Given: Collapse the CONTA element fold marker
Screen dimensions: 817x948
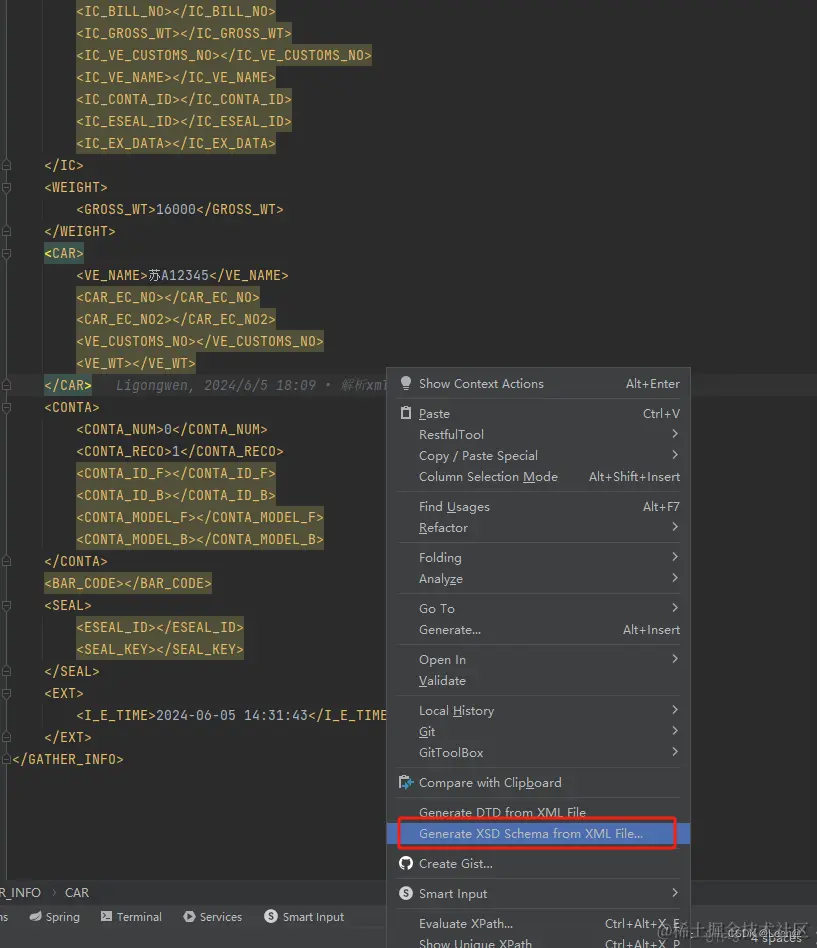Looking at the screenshot, I should [x=7, y=407].
